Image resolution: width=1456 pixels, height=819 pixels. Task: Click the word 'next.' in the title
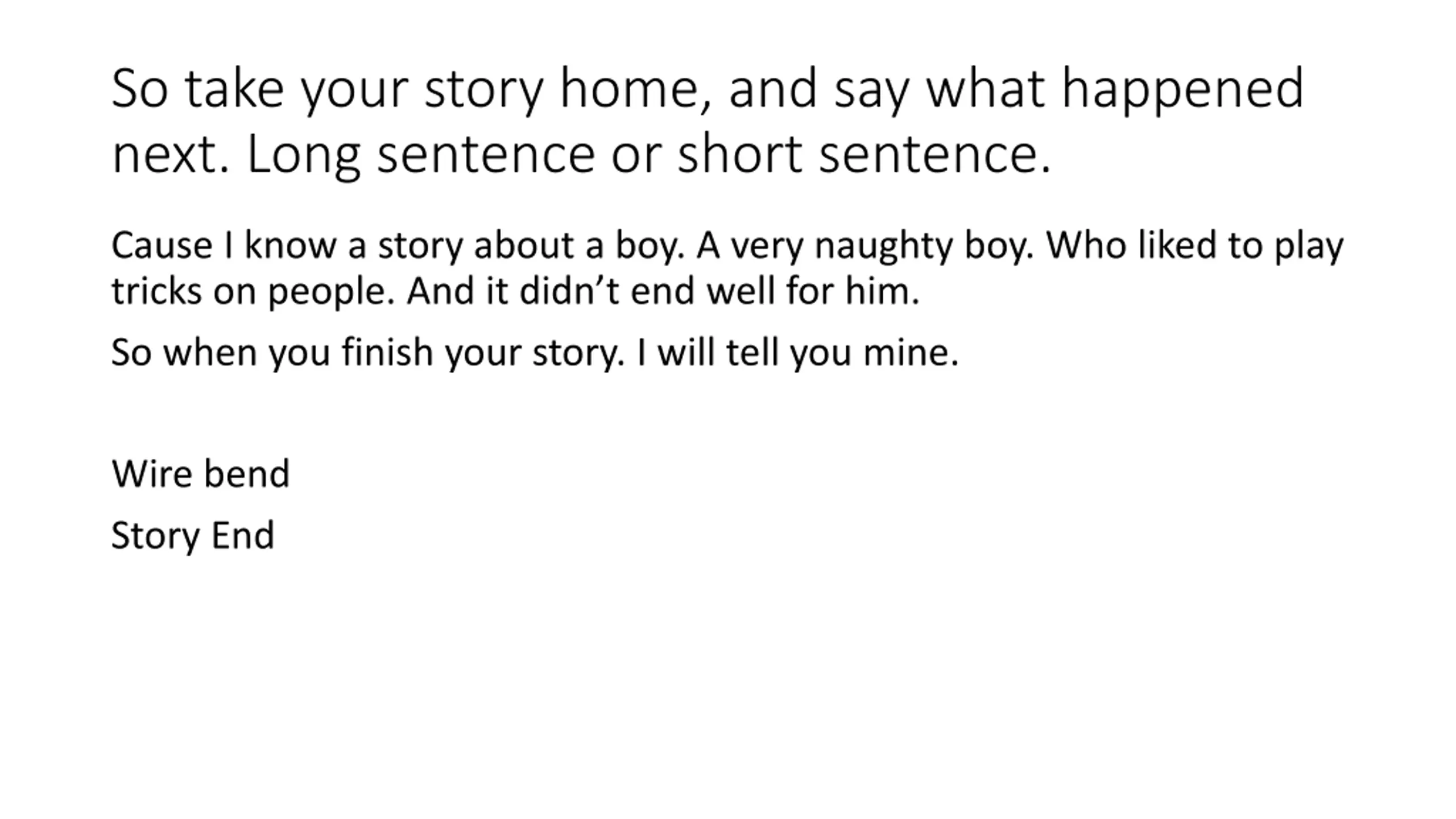click(171, 154)
